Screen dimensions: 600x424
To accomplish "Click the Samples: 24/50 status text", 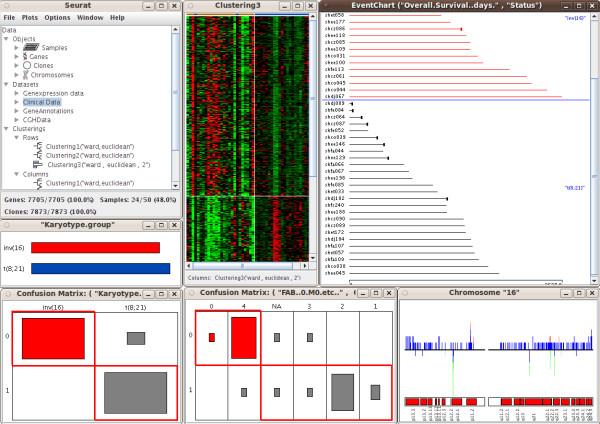I will point(138,200).
